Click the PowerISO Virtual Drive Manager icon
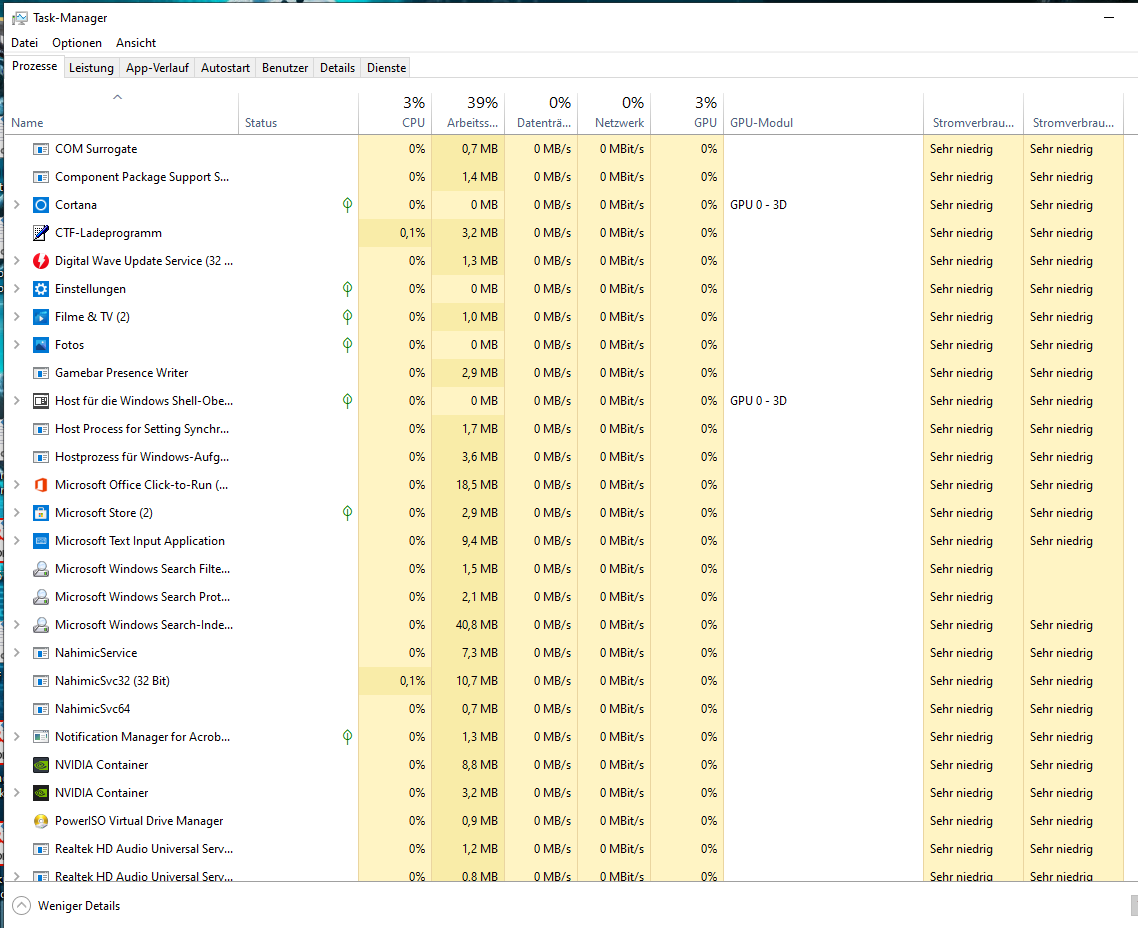Screen dimensions: 1138x928 41,821
